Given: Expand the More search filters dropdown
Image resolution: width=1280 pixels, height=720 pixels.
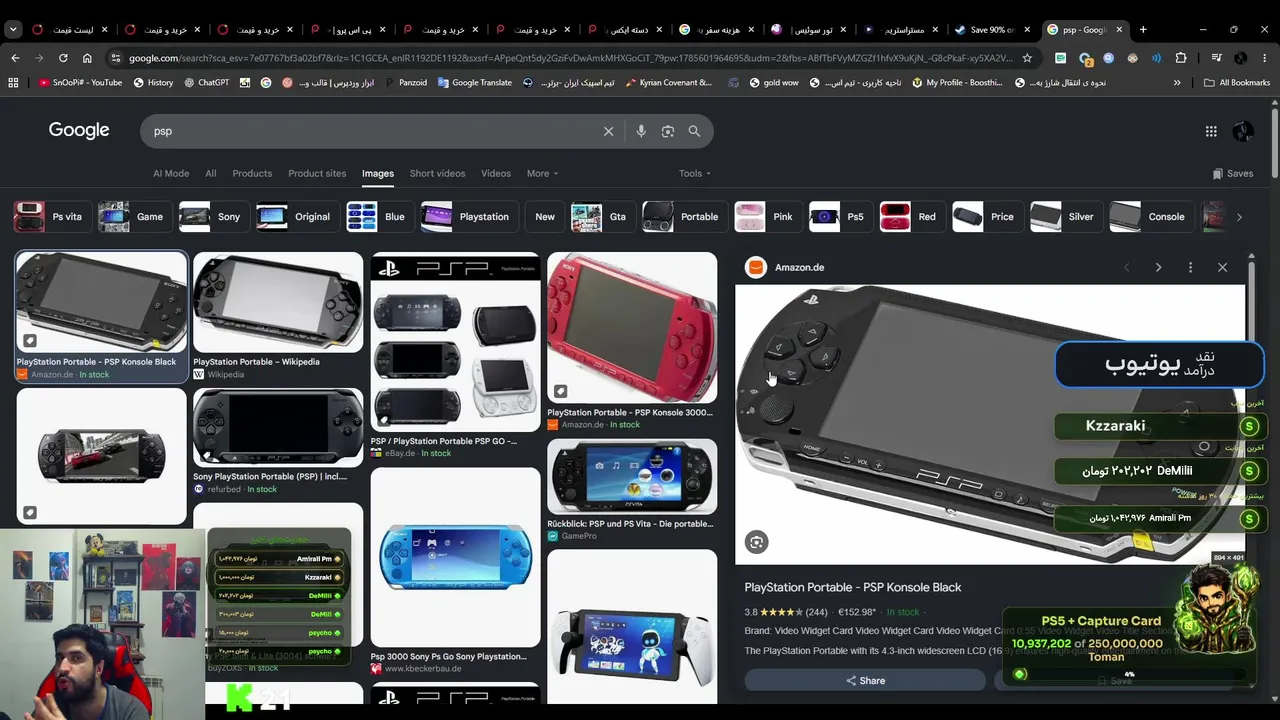Looking at the screenshot, I should (x=543, y=173).
